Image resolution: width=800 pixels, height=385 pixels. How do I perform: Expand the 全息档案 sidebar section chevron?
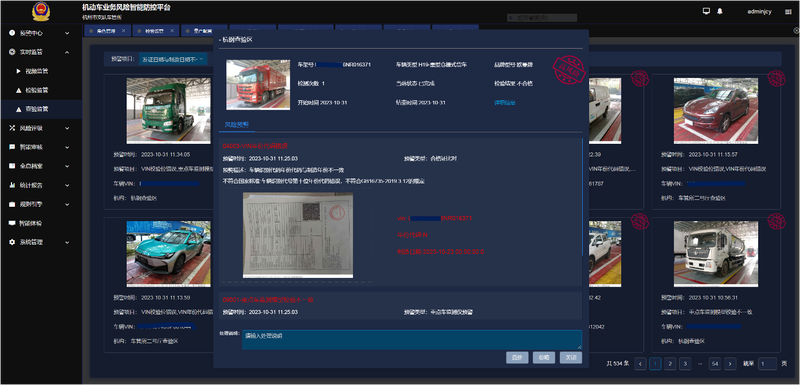(x=67, y=166)
